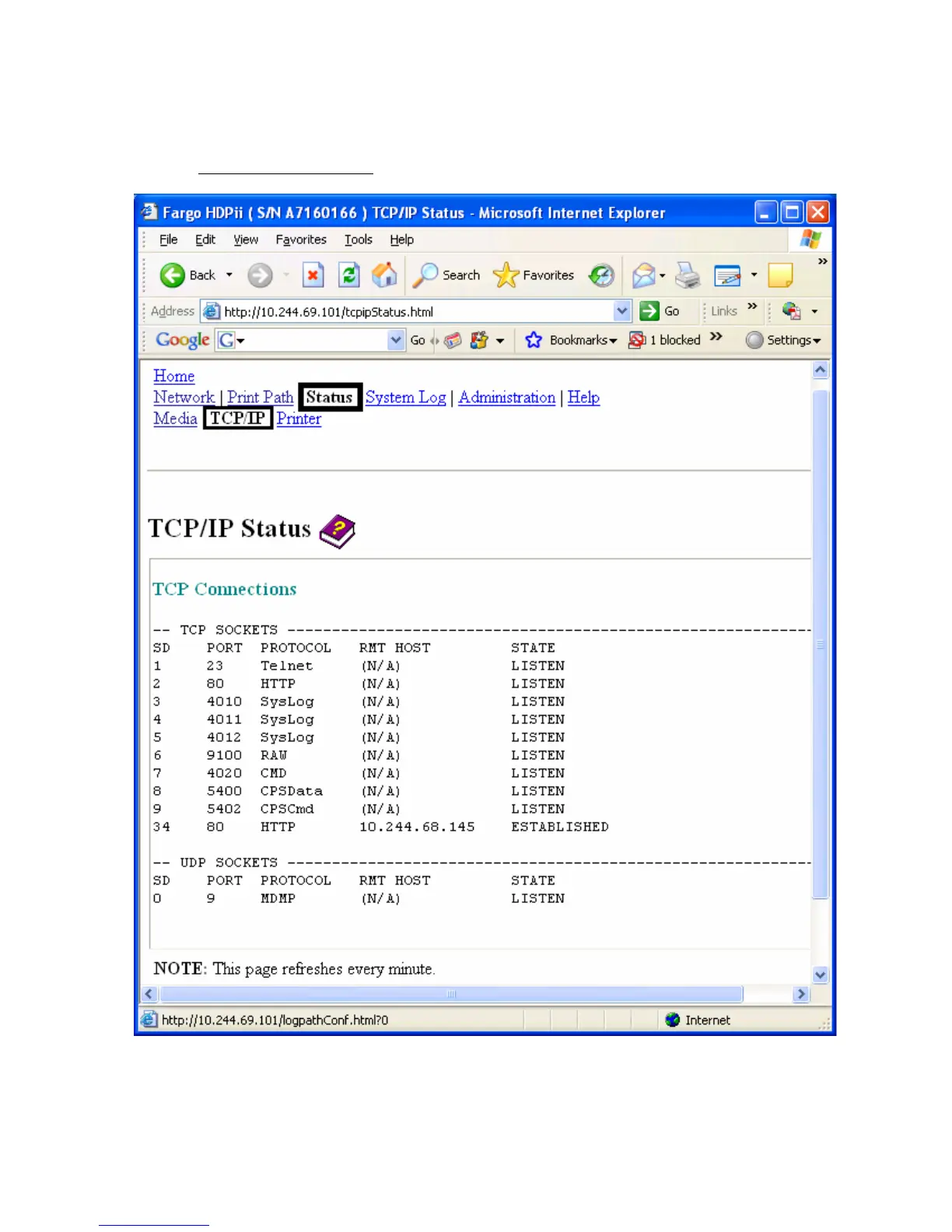Click the Back arrow icon
Screen dimensions: 952x1232
tap(172, 275)
